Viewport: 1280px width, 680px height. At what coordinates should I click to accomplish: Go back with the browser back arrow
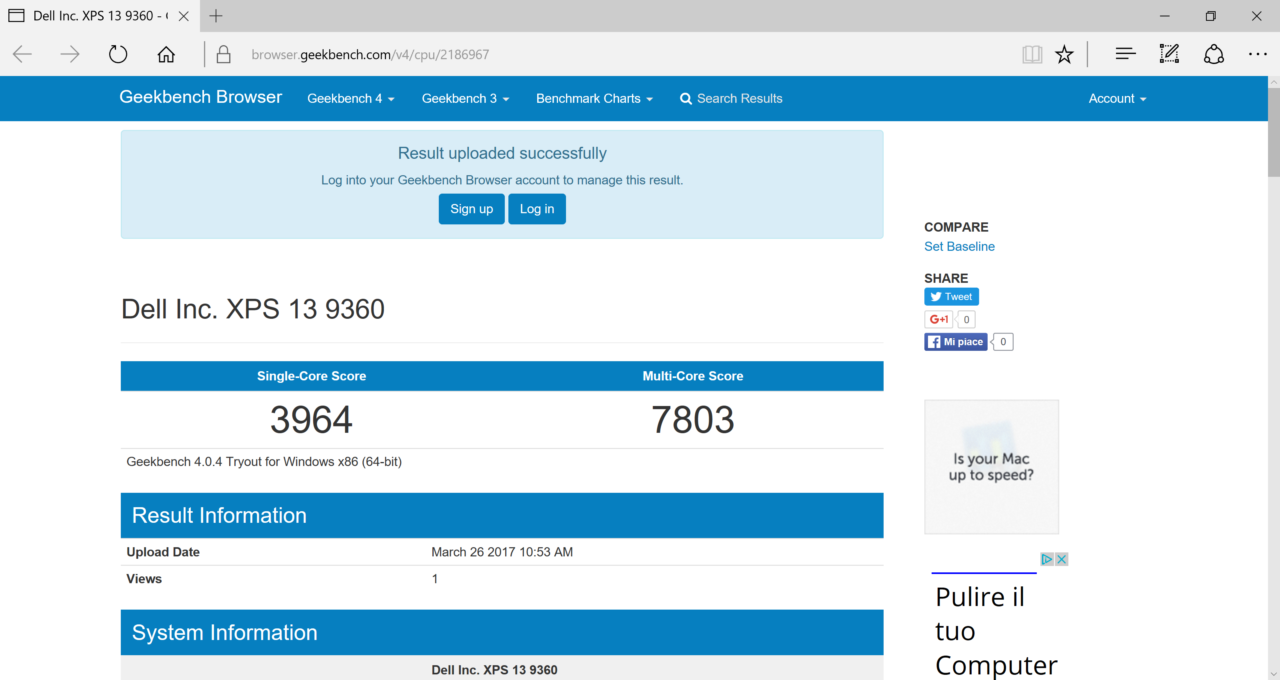tap(22, 54)
